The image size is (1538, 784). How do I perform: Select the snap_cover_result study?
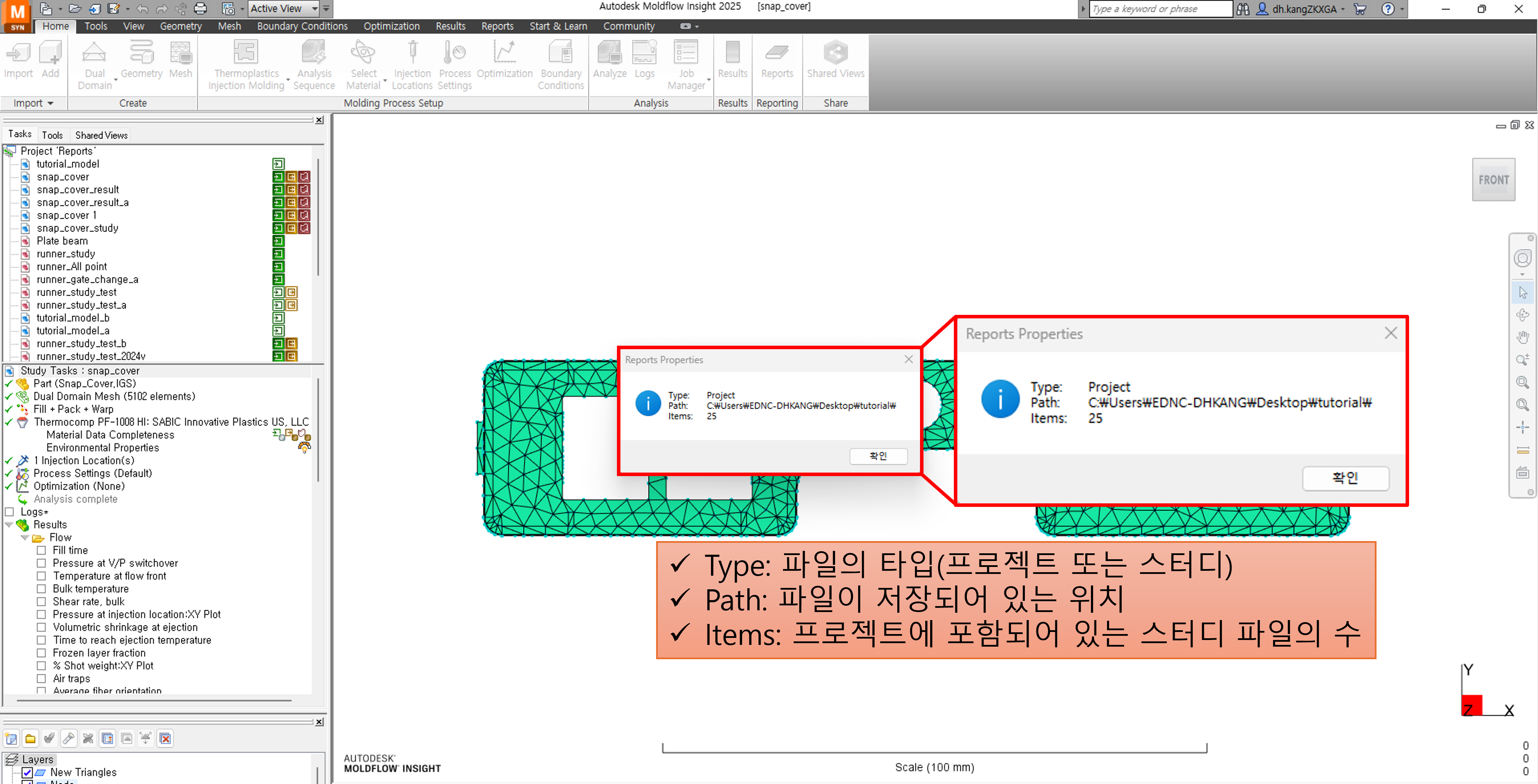[x=78, y=190]
